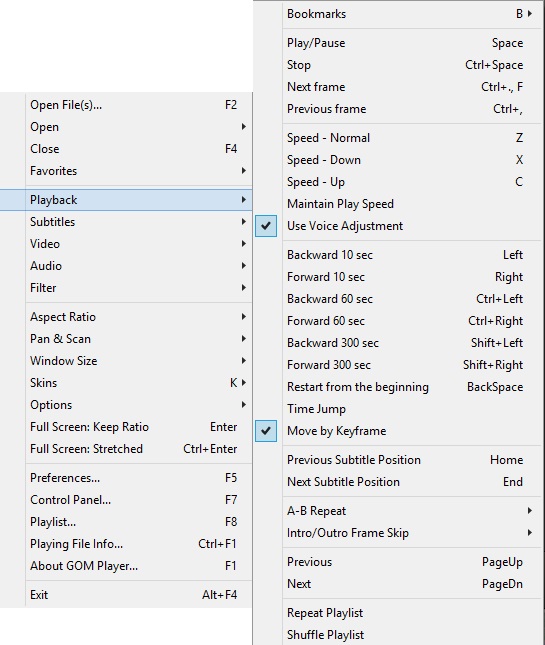The image size is (545, 645).
Task: Choose Full Screen: Keep Ratio
Action: (126, 427)
